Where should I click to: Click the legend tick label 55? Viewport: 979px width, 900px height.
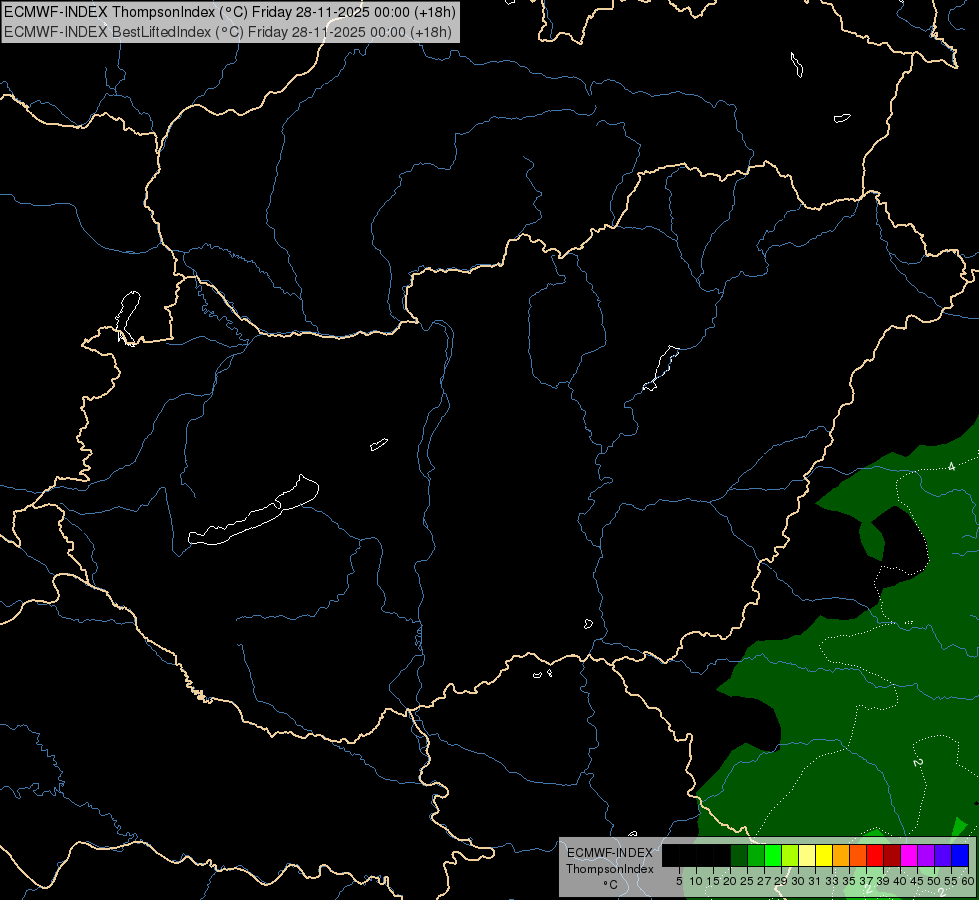coord(950,881)
